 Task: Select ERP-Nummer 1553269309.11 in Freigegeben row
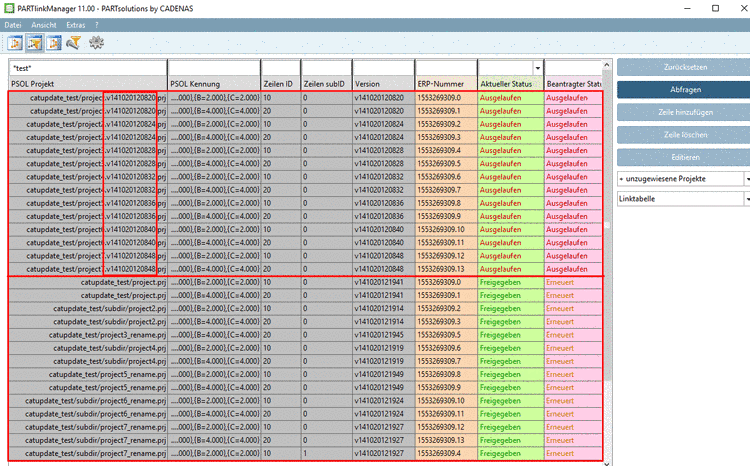[446, 414]
